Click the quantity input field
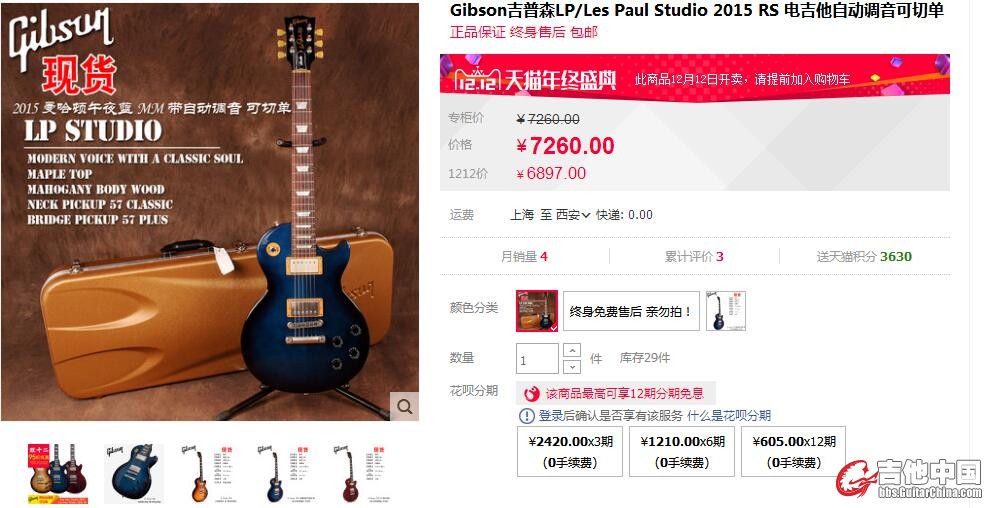This screenshot has width=989, height=508. [x=537, y=358]
